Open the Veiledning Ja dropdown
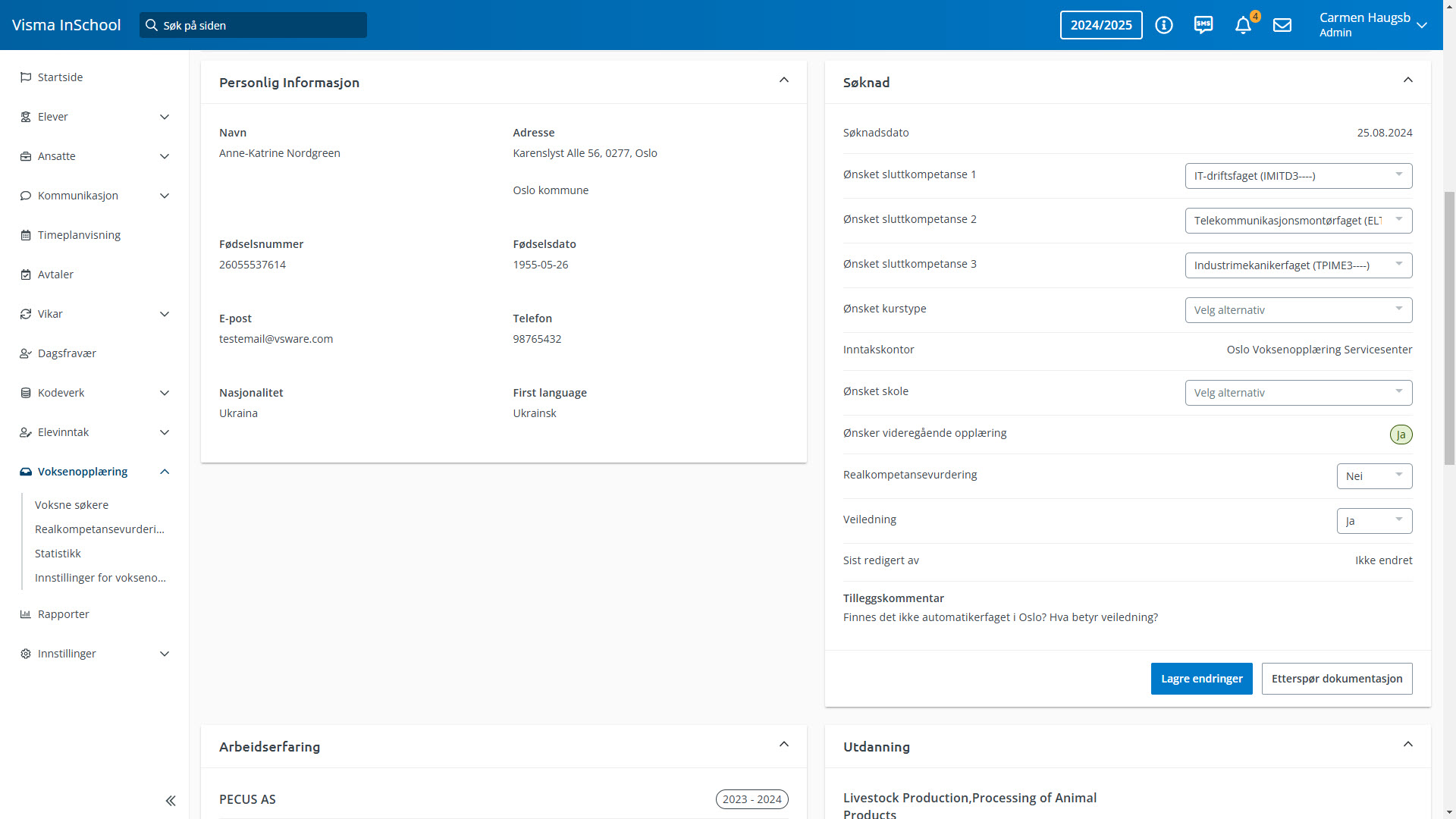This screenshot has height=819, width=1456. coord(1374,521)
